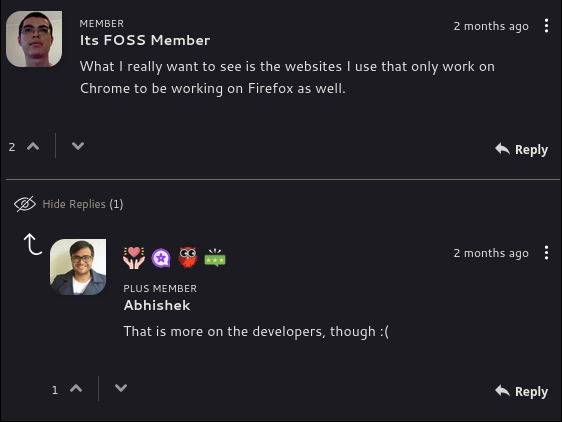This screenshot has width=562, height=422.
Task: Open Its FOSS Member username link
Action: click(x=145, y=40)
